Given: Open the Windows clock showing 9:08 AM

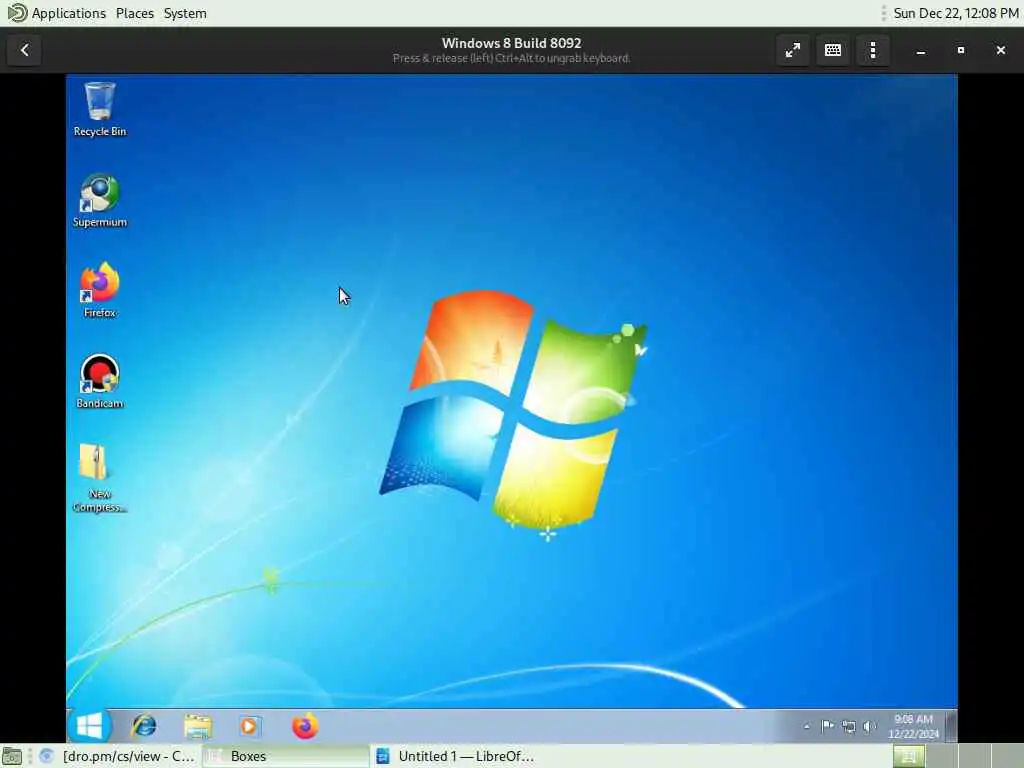Looking at the screenshot, I should pyautogui.click(x=913, y=726).
